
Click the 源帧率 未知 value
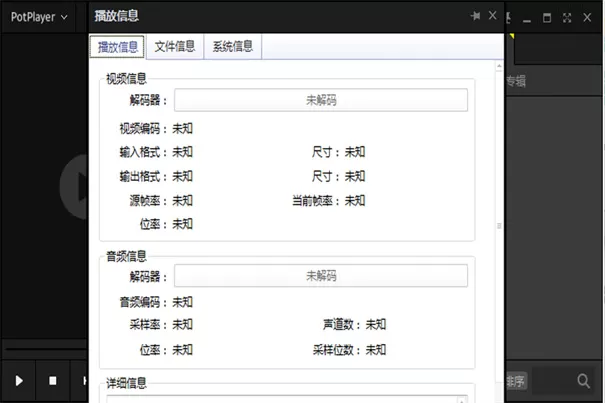pos(182,201)
